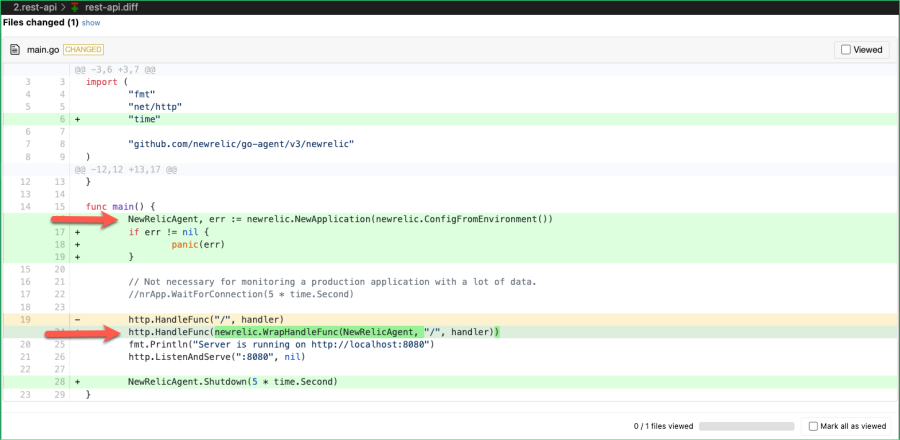Expand the hunk header @@ -3,6 +3,7 @@

coord(122,69)
